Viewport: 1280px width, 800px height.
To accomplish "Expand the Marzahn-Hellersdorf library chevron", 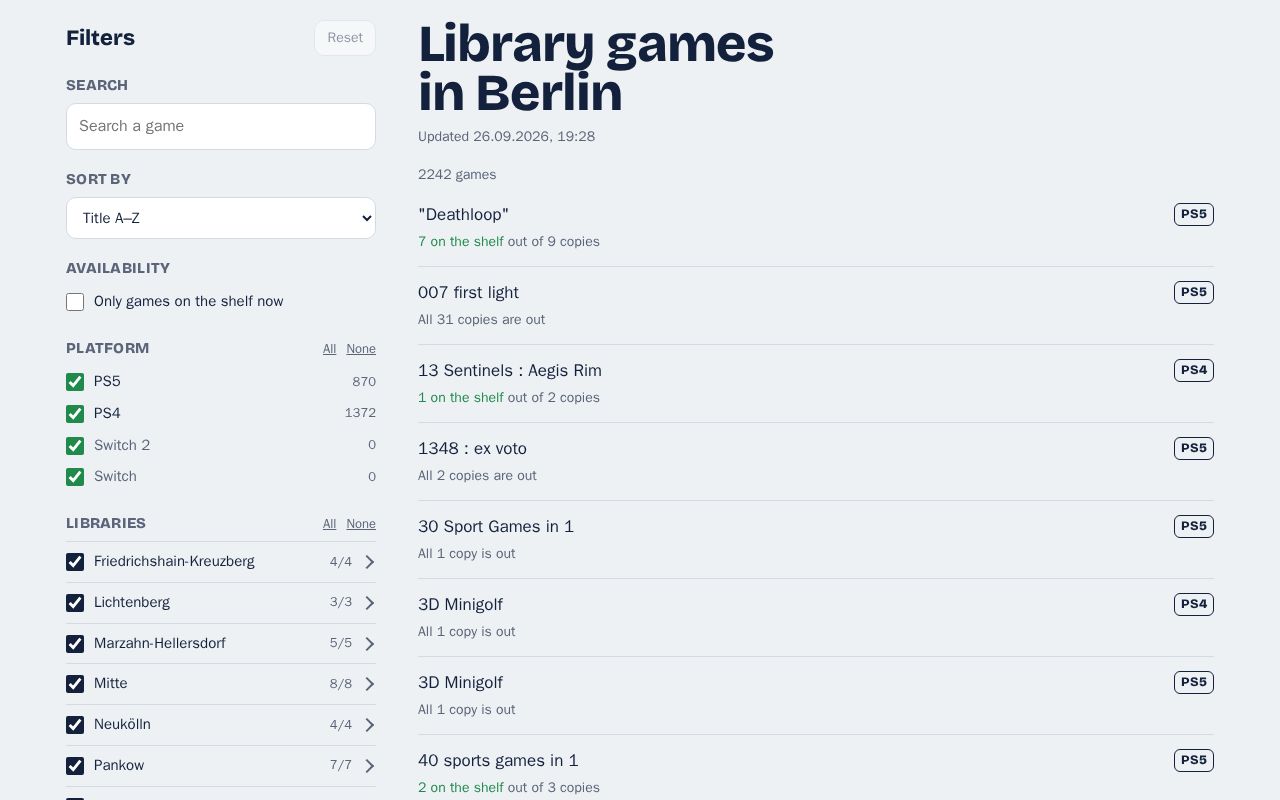I will pos(369,644).
